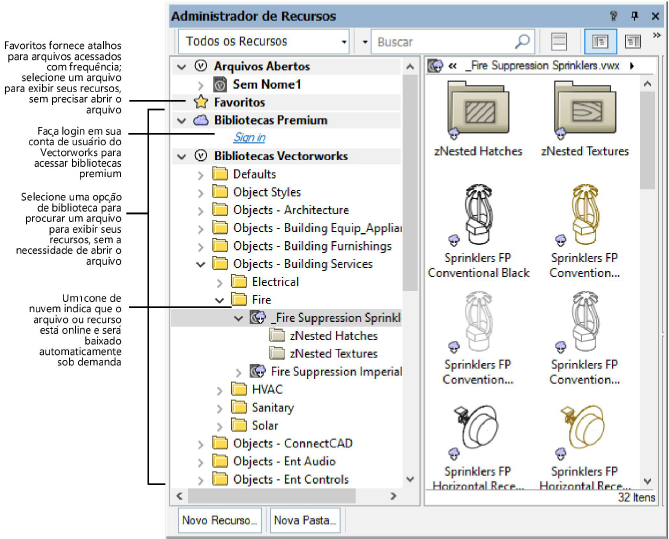Viewport: 669px width, 539px height.
Task: Click the path forward arrow after .vwx
Action: click(x=632, y=66)
